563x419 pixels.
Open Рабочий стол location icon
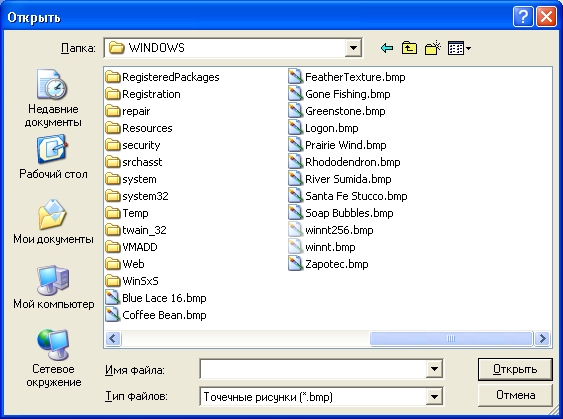click(52, 149)
